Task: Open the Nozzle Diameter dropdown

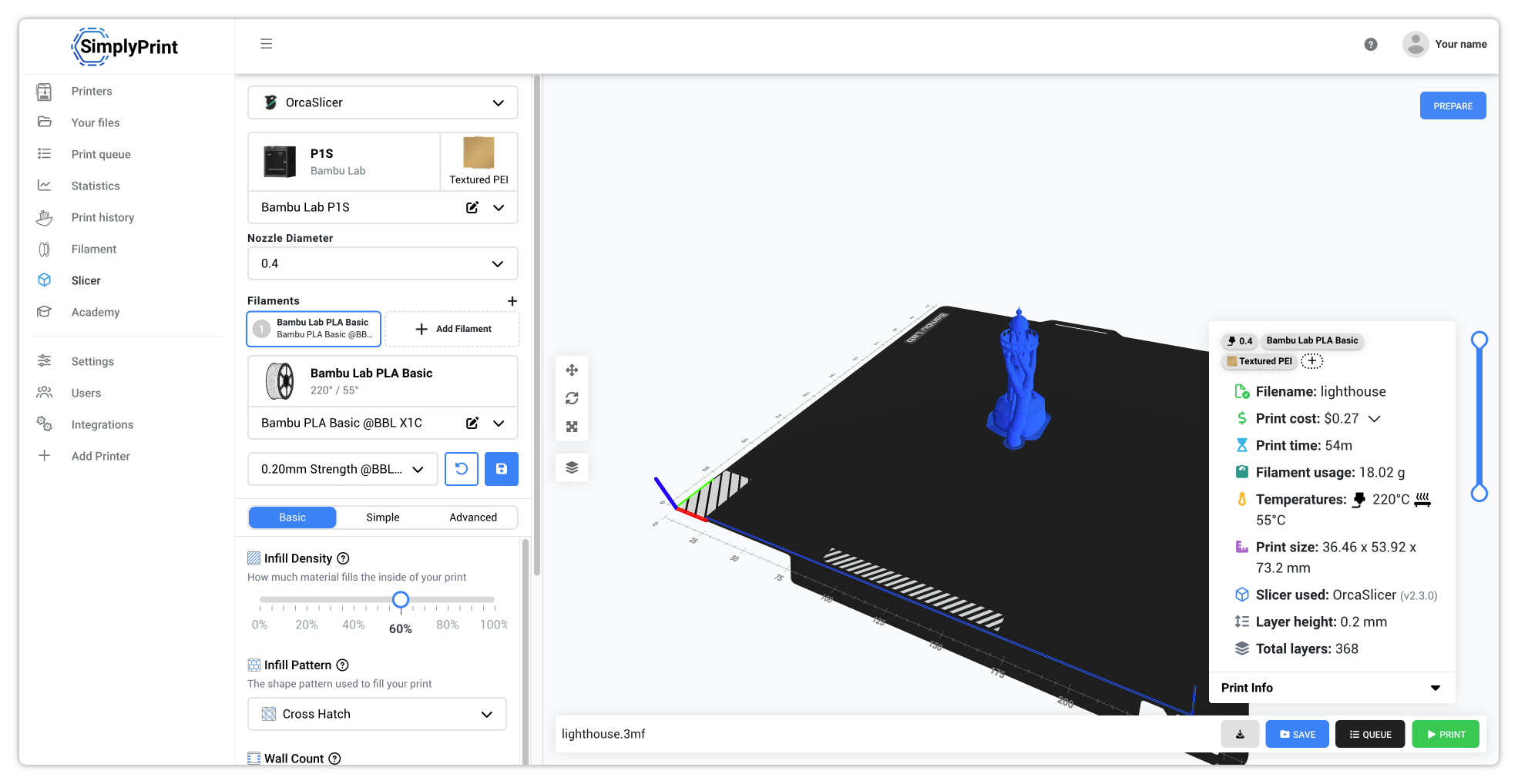Action: tap(382, 263)
